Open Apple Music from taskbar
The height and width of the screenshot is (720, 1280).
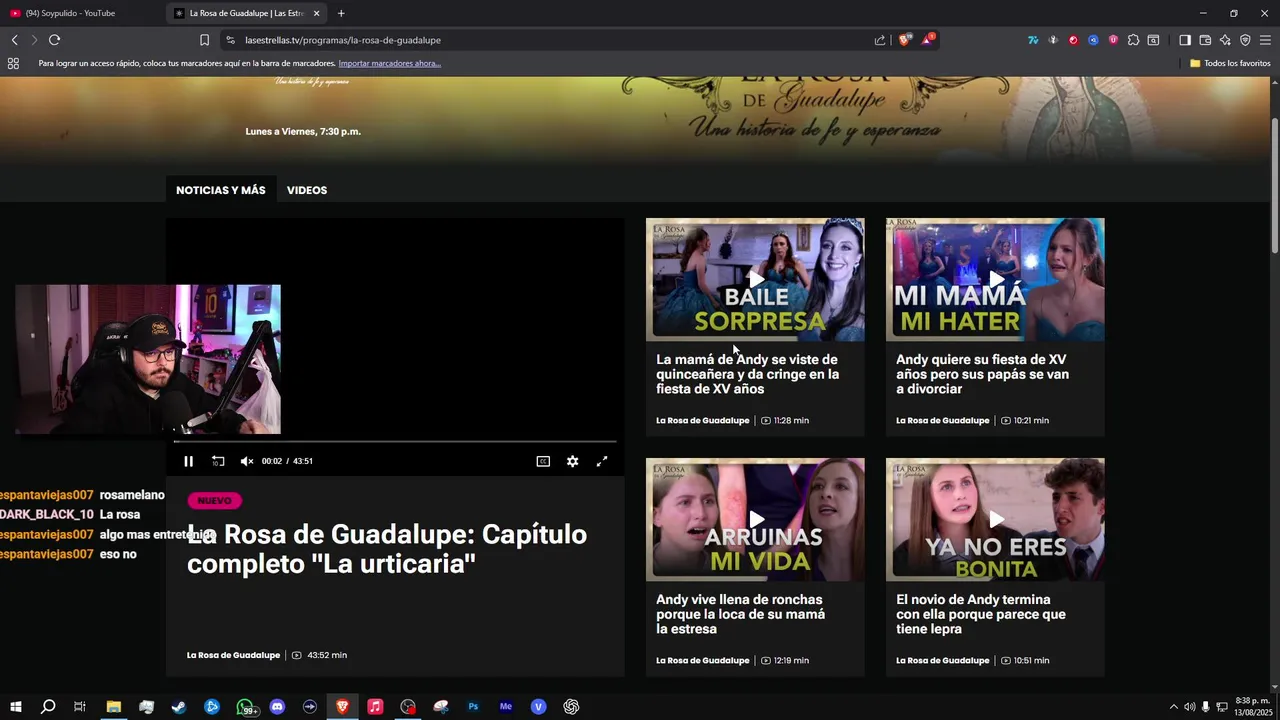(375, 707)
